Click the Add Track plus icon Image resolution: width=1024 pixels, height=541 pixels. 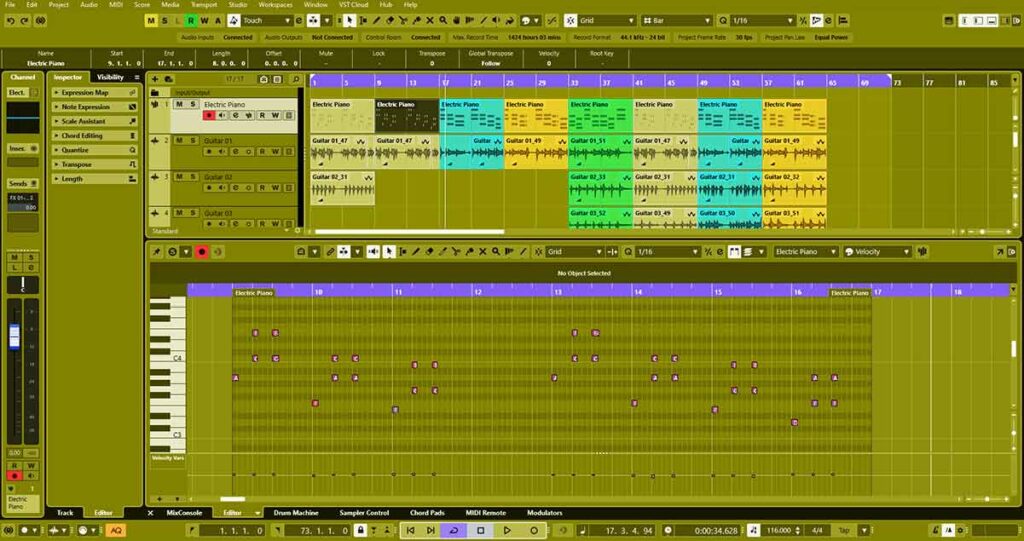155,78
